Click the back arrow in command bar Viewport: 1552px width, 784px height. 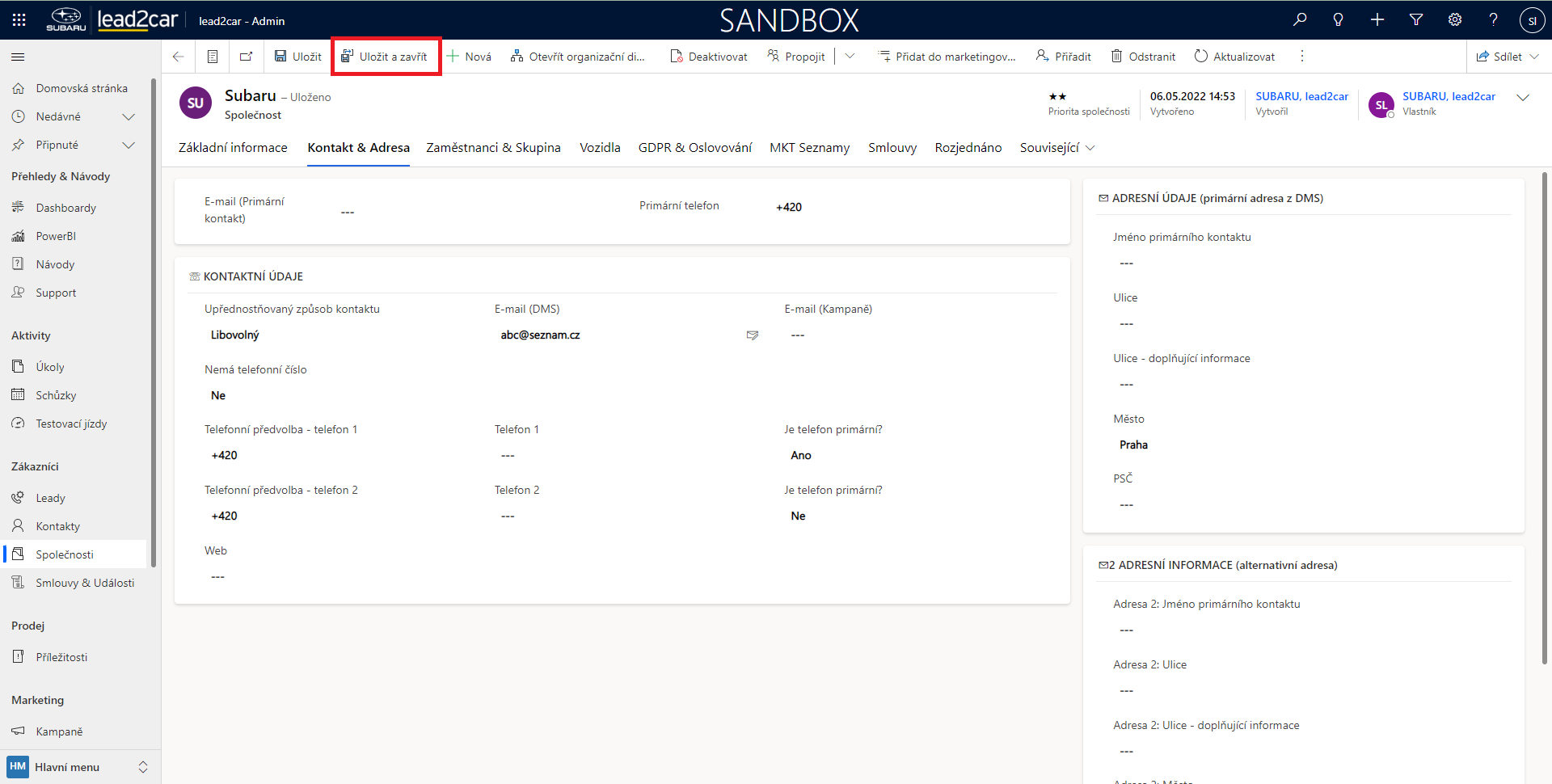pos(179,57)
